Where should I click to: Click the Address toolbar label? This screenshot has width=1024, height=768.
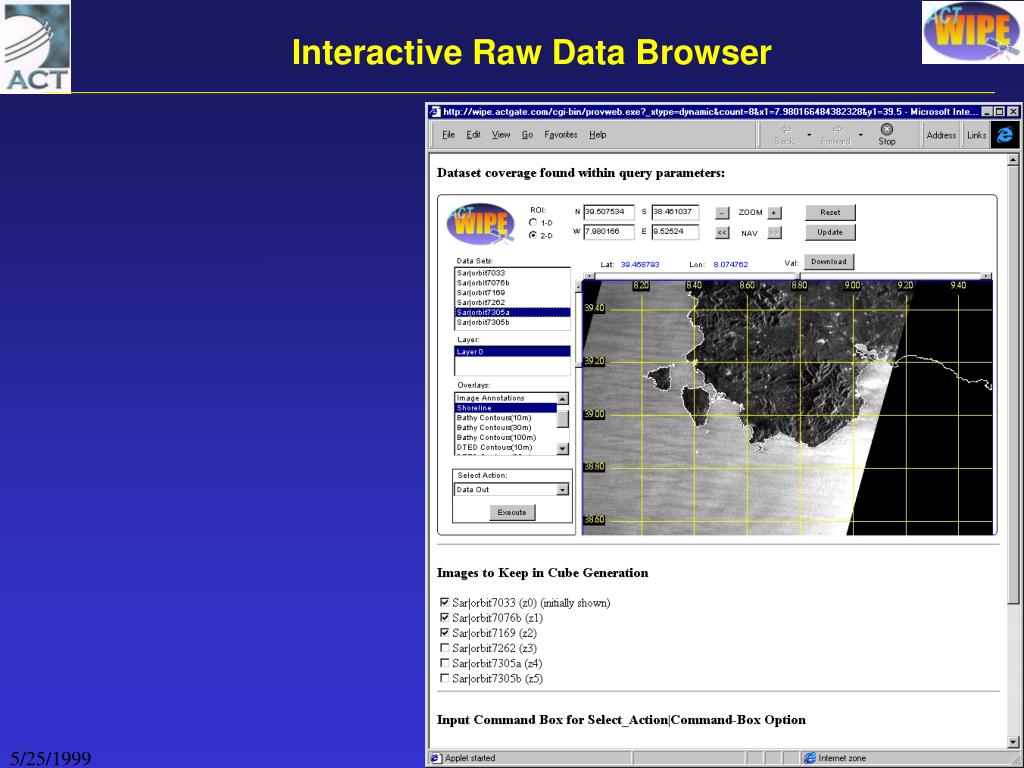pyautogui.click(x=941, y=135)
